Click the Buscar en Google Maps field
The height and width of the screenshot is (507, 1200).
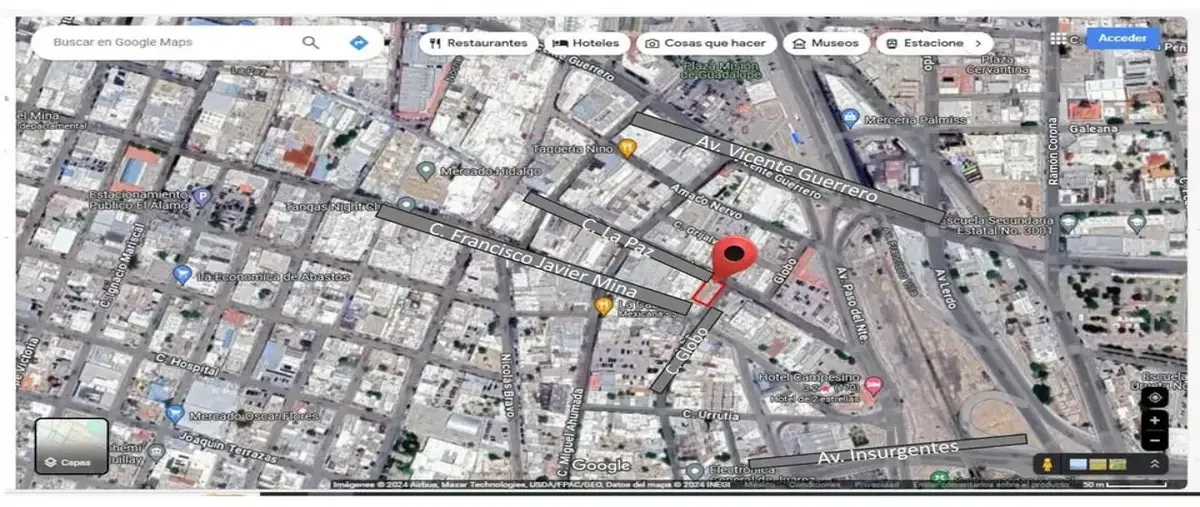tap(170, 42)
